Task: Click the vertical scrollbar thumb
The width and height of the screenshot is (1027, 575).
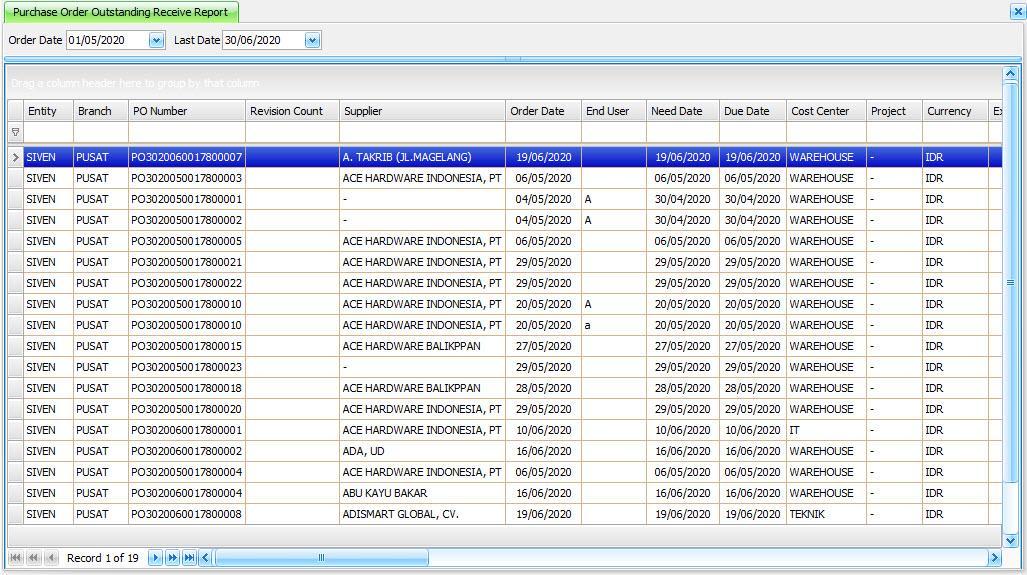Action: pos(1011,283)
